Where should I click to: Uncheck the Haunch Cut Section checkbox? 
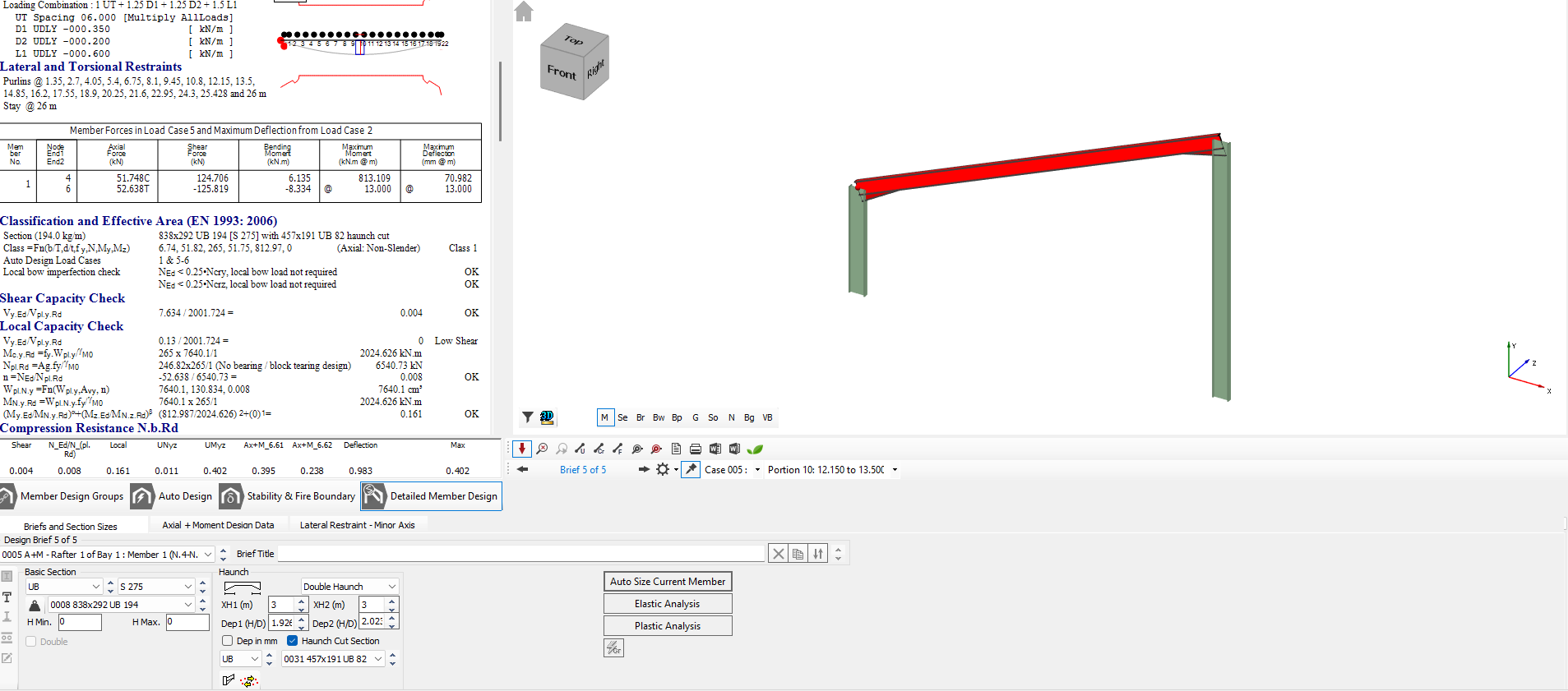(292, 641)
